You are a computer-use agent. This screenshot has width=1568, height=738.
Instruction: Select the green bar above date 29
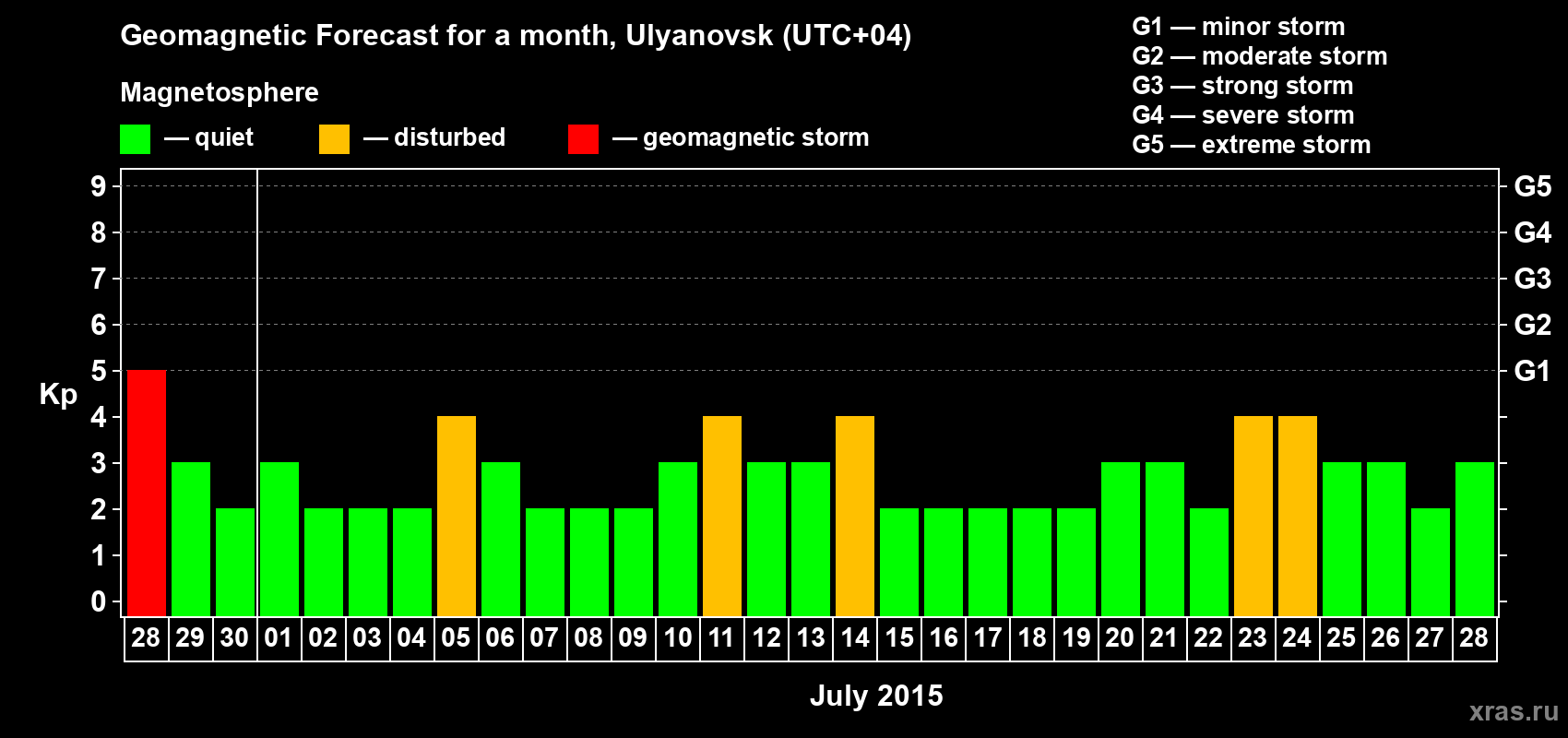pos(191,539)
